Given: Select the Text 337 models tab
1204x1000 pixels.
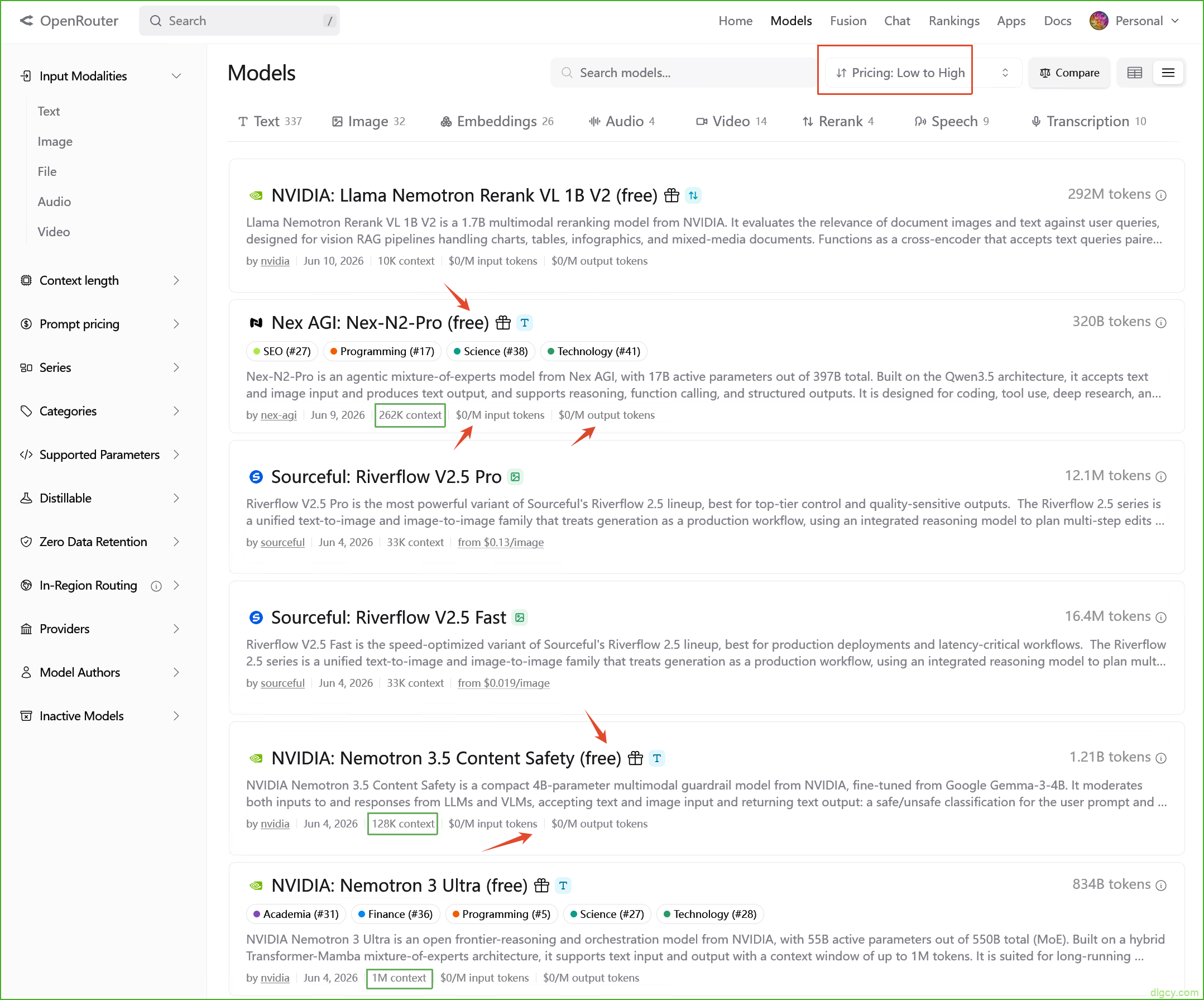Looking at the screenshot, I should tap(270, 122).
